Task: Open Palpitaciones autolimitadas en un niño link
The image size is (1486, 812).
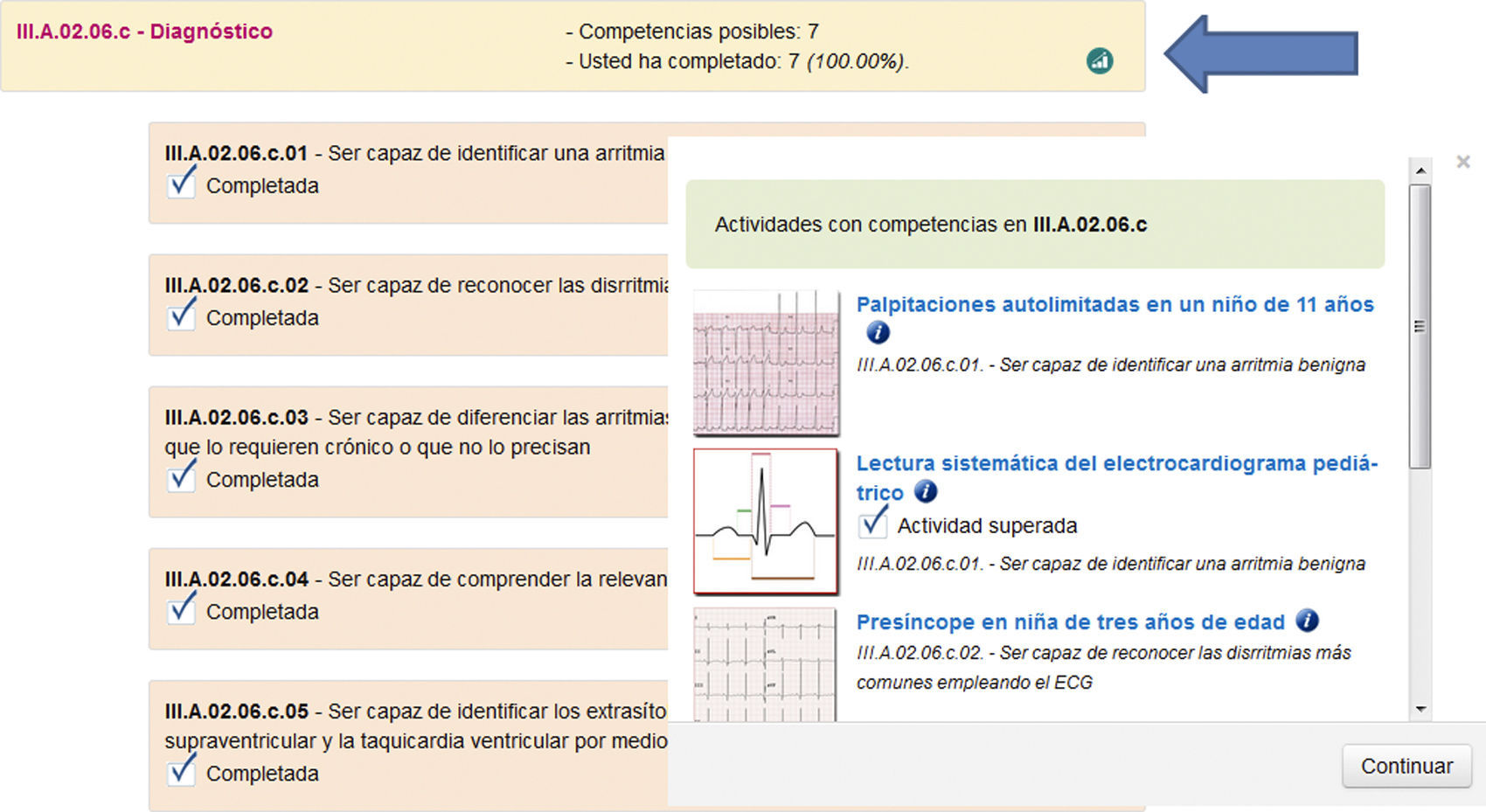Action: 1114,304
